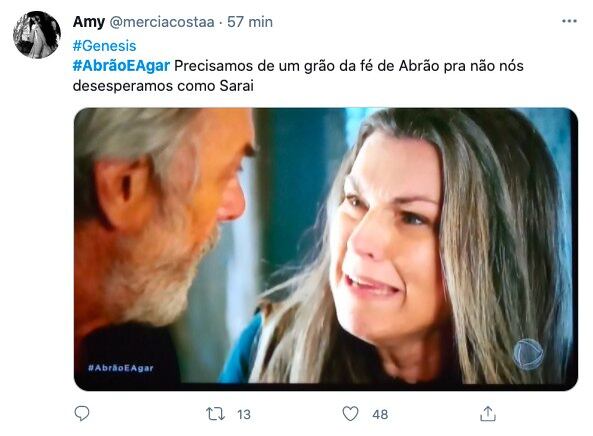Click the #AbrãoEAgar watermark inside the image
This screenshot has width=593, height=436.
coord(121,368)
